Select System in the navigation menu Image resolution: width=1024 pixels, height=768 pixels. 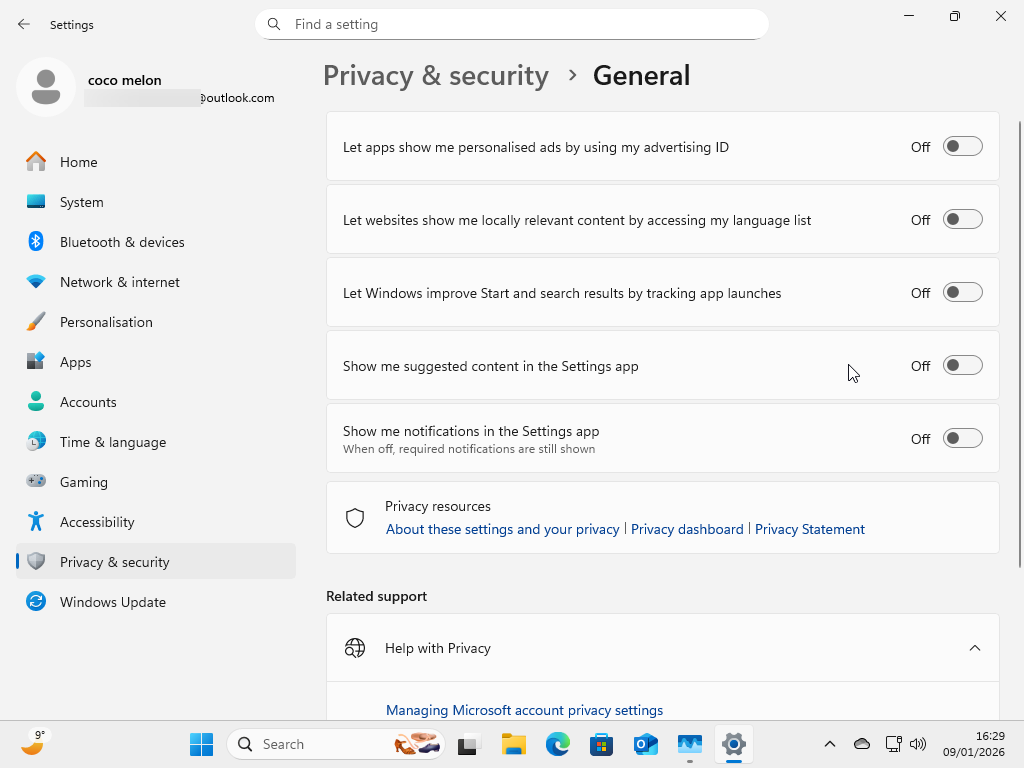(81, 202)
